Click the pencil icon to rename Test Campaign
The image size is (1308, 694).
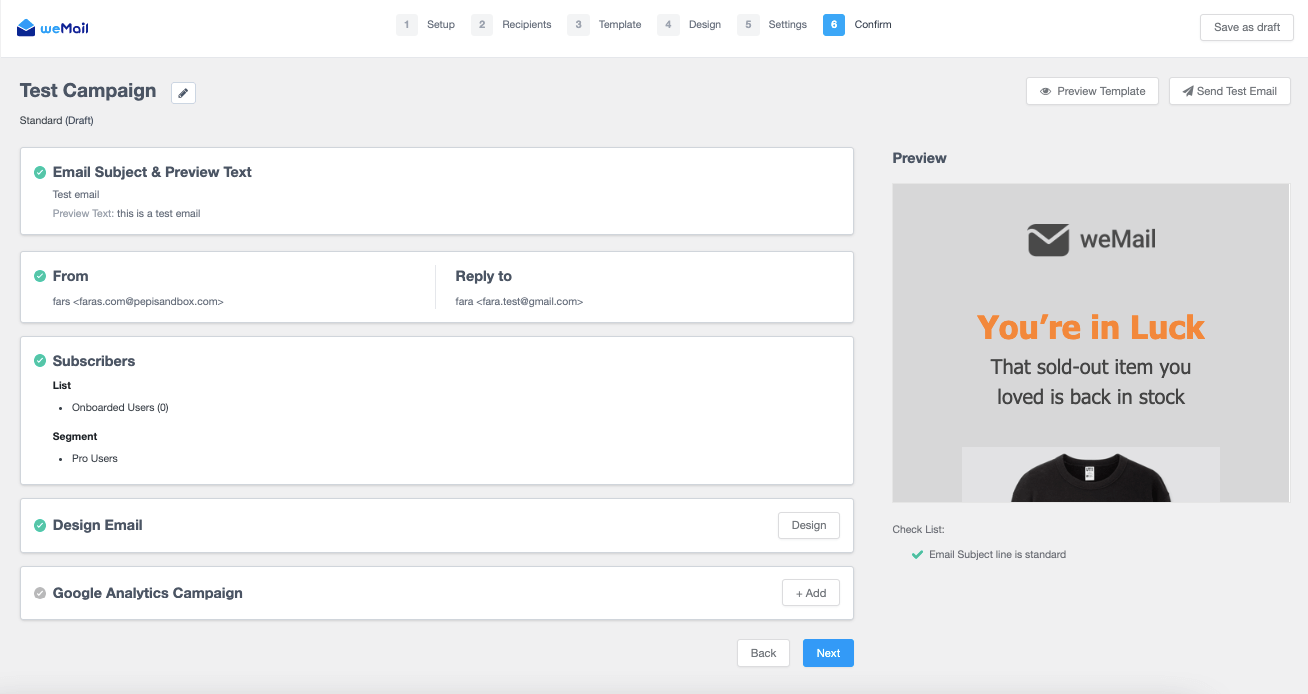point(183,92)
